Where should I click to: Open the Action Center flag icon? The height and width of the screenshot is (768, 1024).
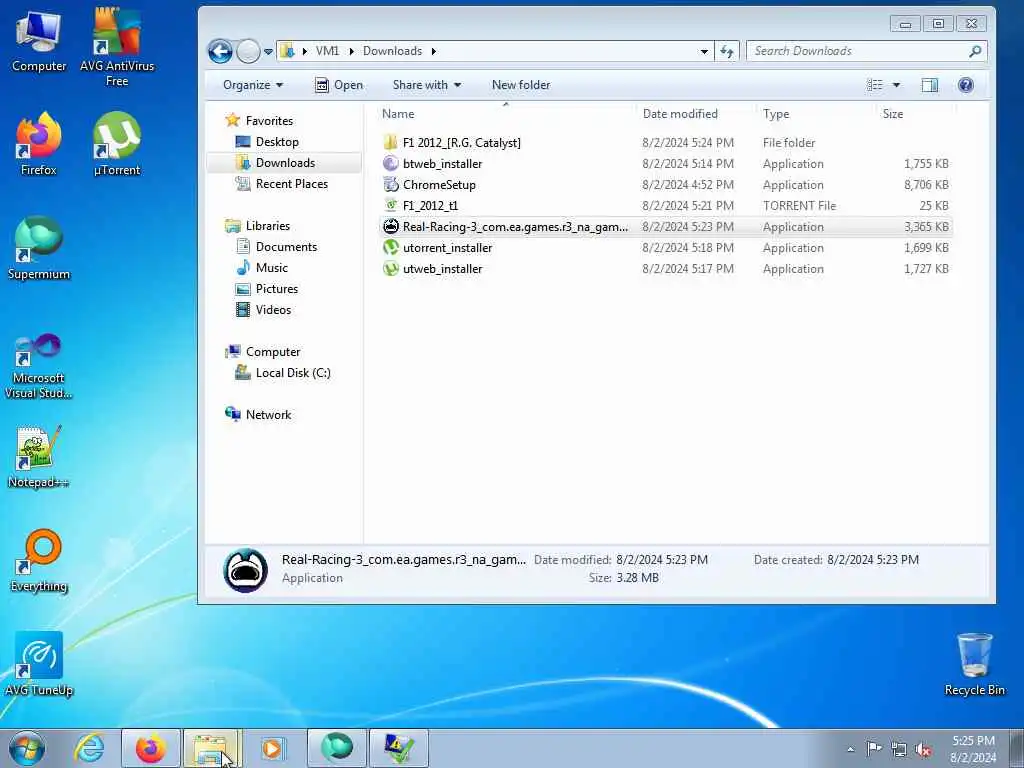point(874,749)
